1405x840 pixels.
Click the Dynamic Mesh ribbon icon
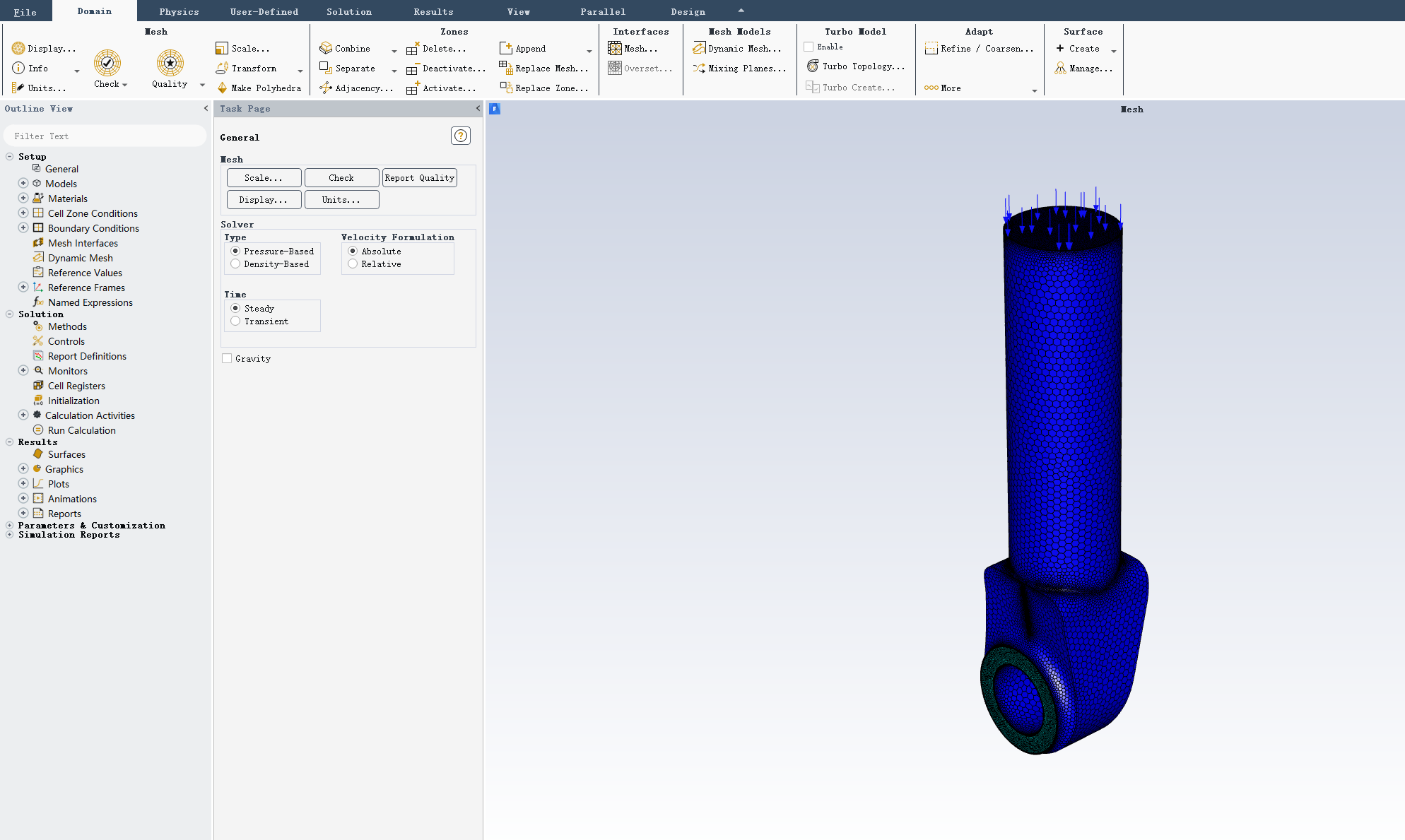click(699, 48)
